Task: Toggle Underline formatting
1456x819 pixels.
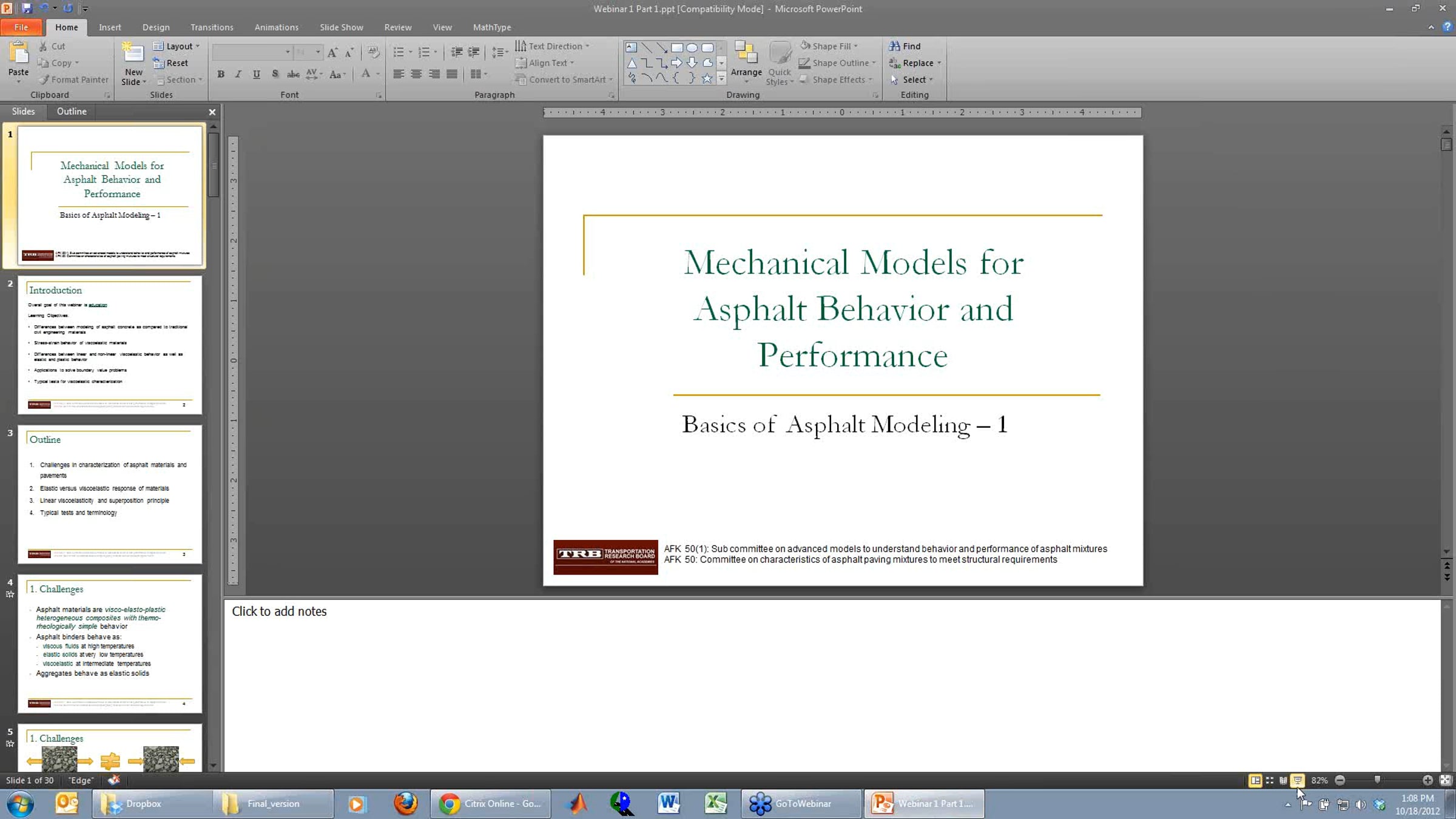Action: [x=257, y=74]
